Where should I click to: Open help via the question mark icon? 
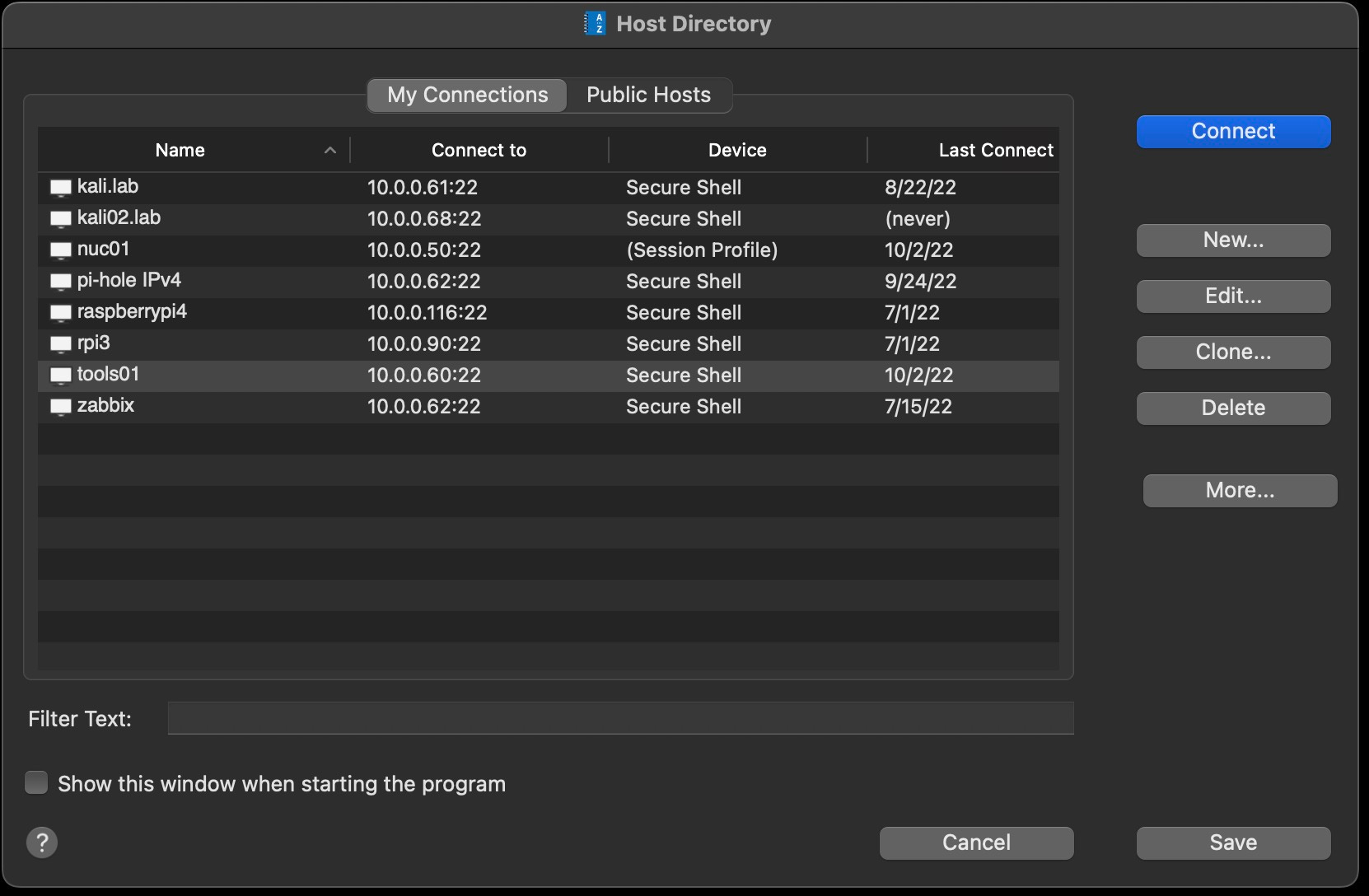[x=42, y=842]
